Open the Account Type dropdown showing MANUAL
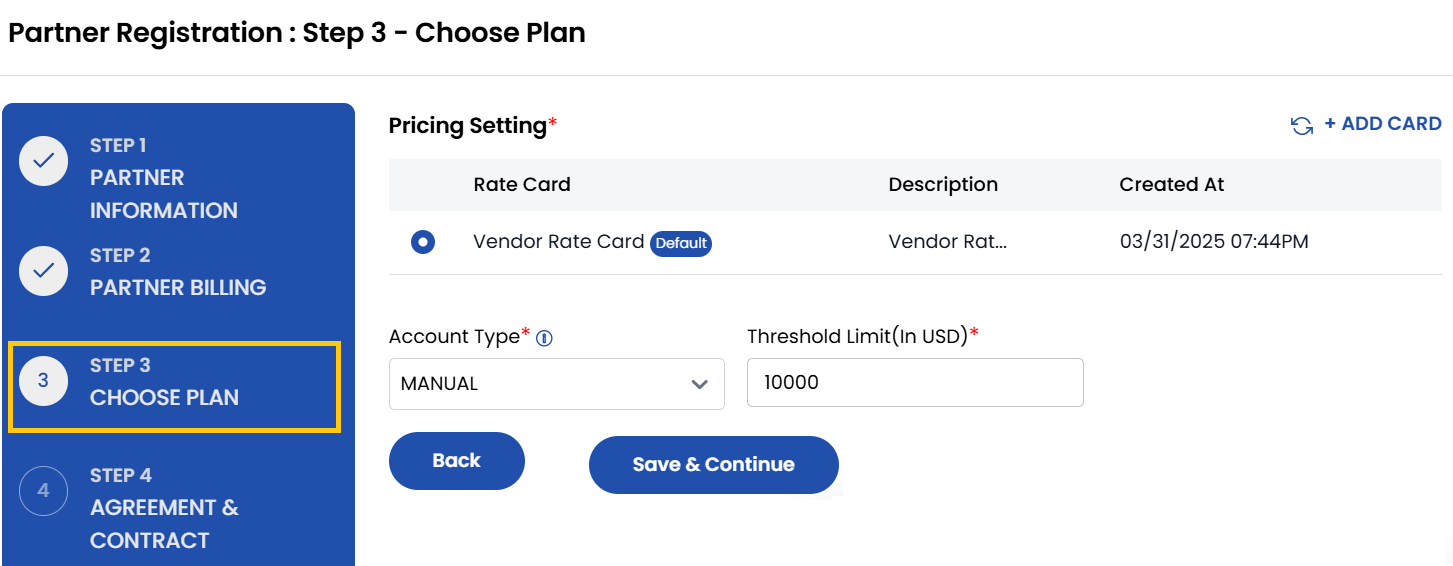The height and width of the screenshot is (566, 1453). (x=556, y=384)
